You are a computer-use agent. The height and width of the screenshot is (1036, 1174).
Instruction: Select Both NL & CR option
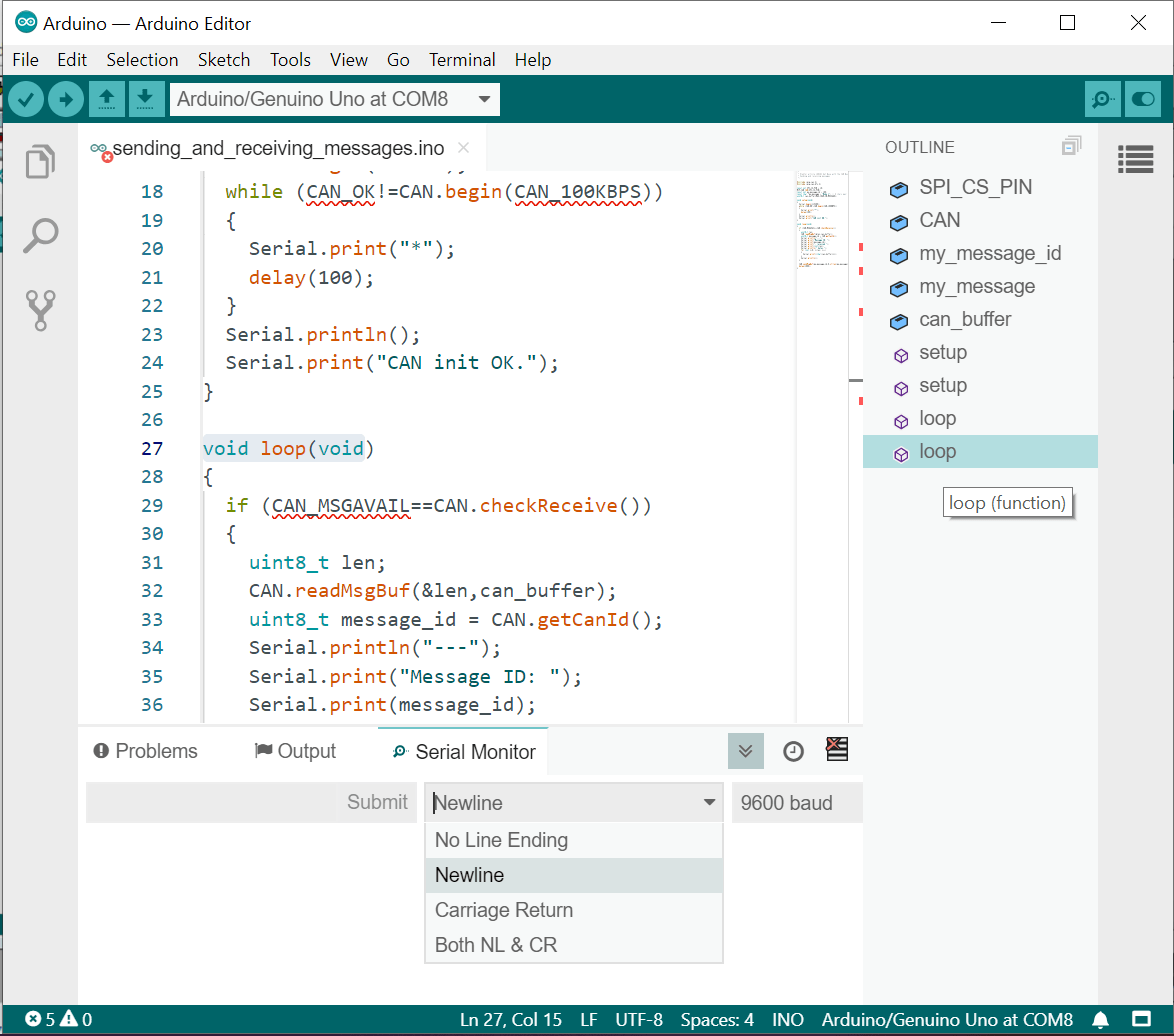[574, 945]
